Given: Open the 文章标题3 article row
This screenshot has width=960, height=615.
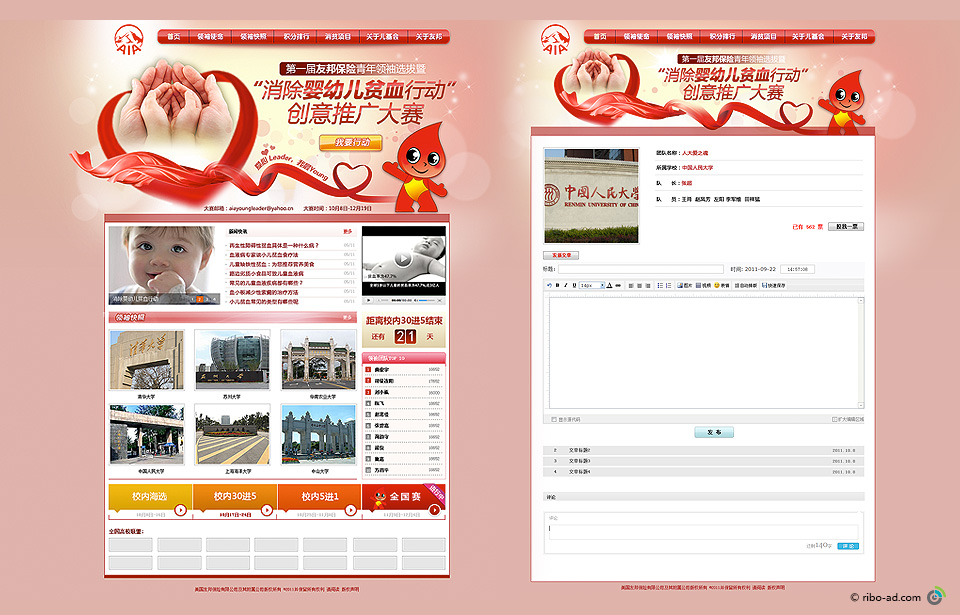Looking at the screenshot, I should coord(703,461).
